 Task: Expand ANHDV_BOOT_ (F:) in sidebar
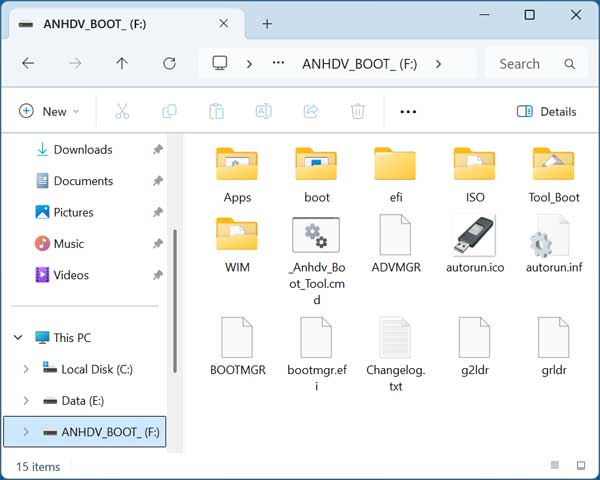(x=26, y=432)
